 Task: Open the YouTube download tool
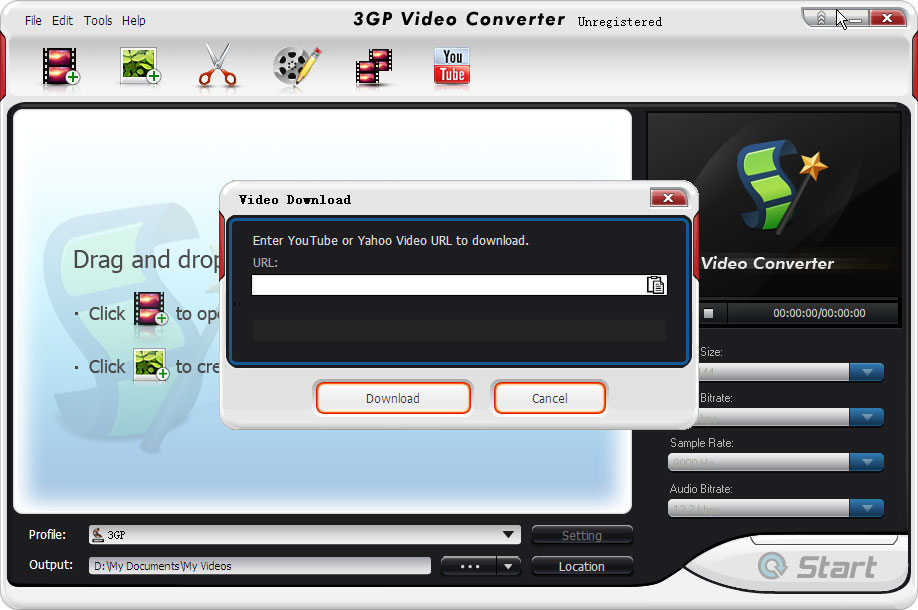[x=451, y=65]
